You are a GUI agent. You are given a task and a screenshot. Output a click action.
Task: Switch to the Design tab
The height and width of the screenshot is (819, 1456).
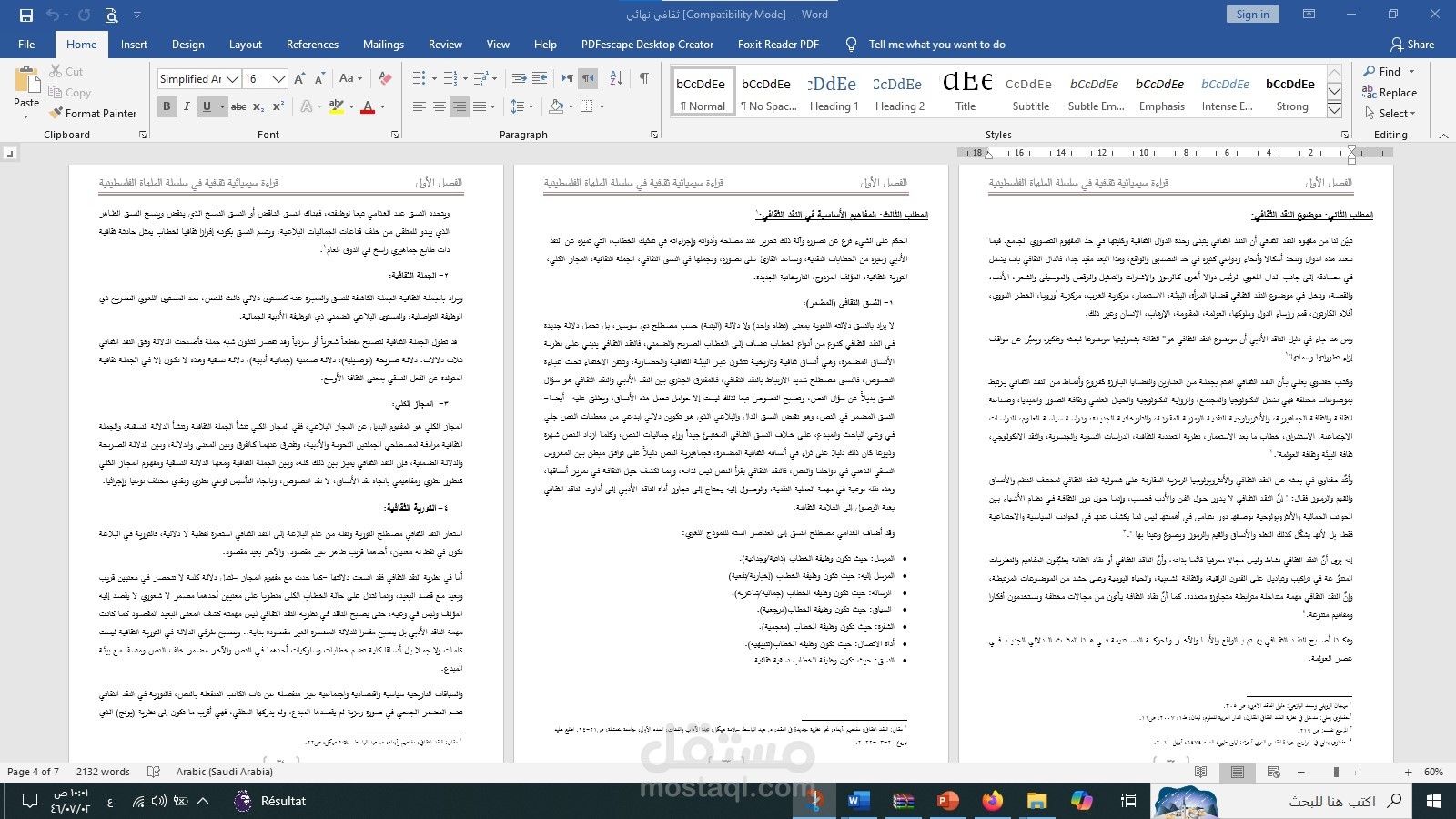click(x=187, y=45)
